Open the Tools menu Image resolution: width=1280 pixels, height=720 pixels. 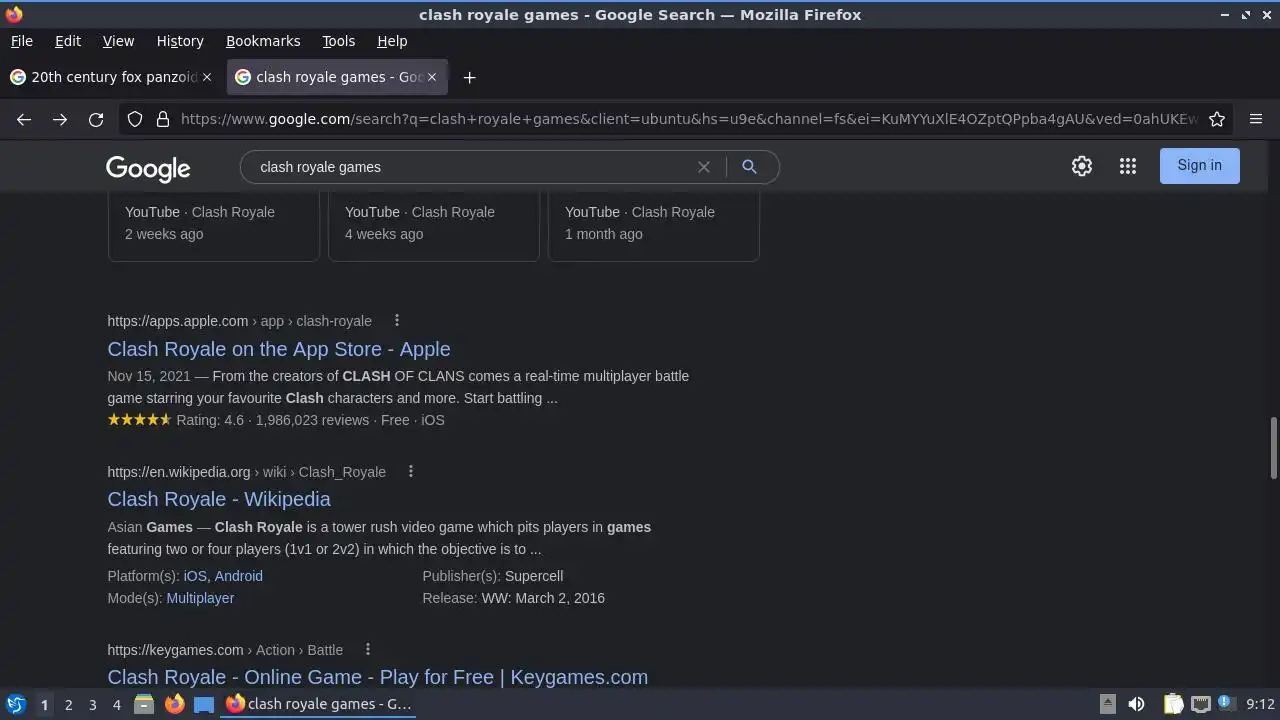[x=339, y=41]
